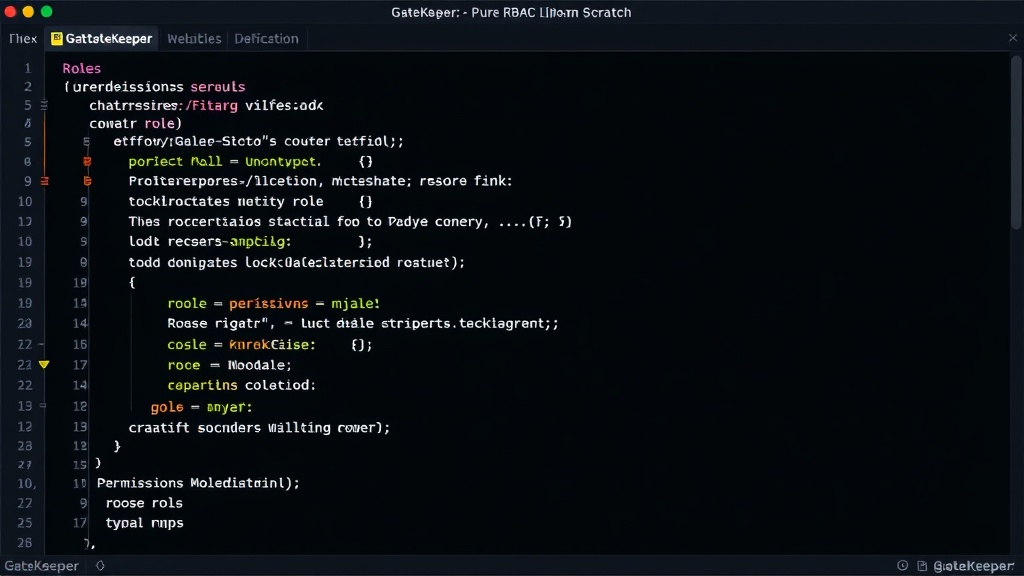Image resolution: width=1024 pixels, height=576 pixels.
Task: Click the GateKeeper label at status bar left
Action: coord(41,566)
